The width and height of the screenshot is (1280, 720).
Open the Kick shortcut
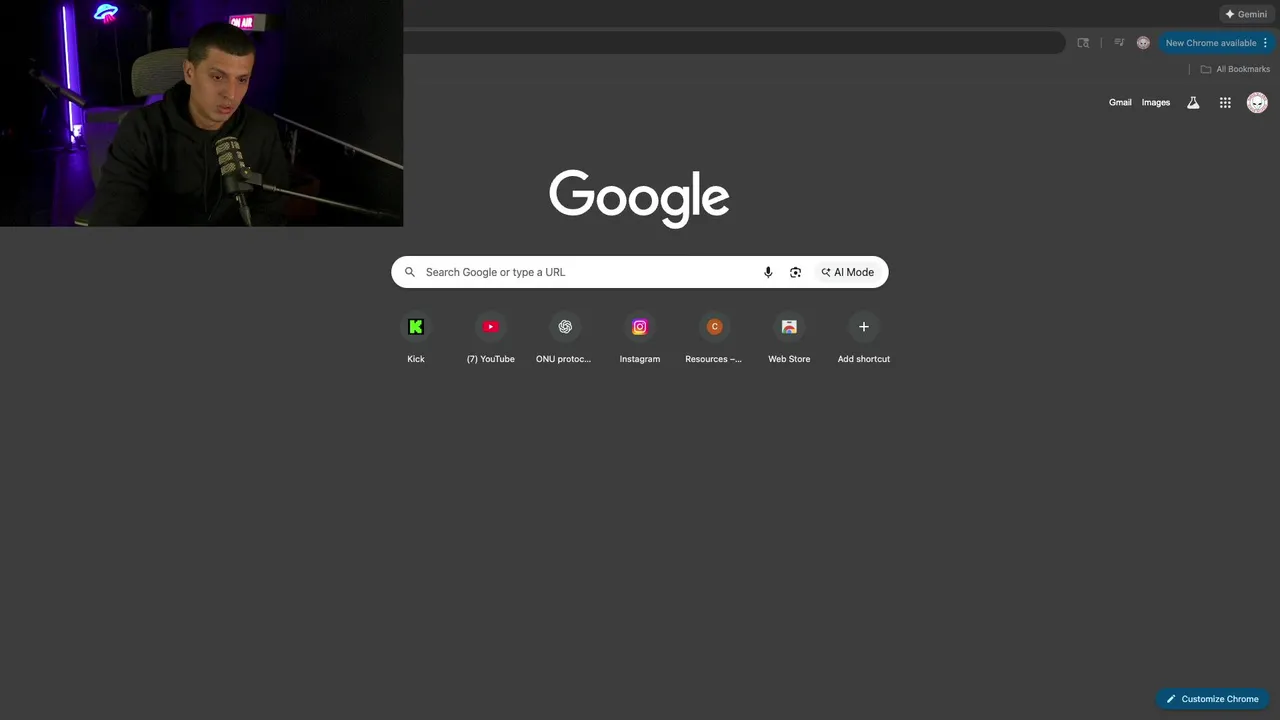coord(416,339)
